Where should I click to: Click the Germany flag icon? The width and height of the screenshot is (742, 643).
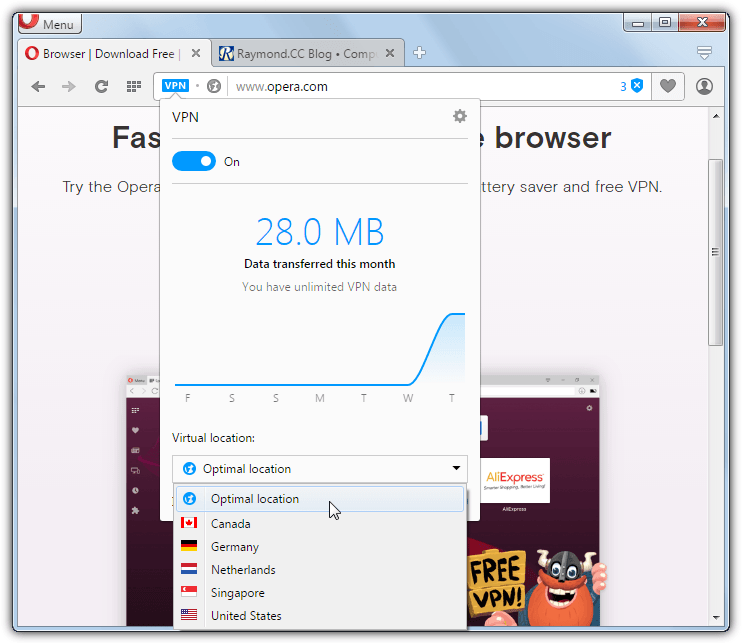(189, 546)
